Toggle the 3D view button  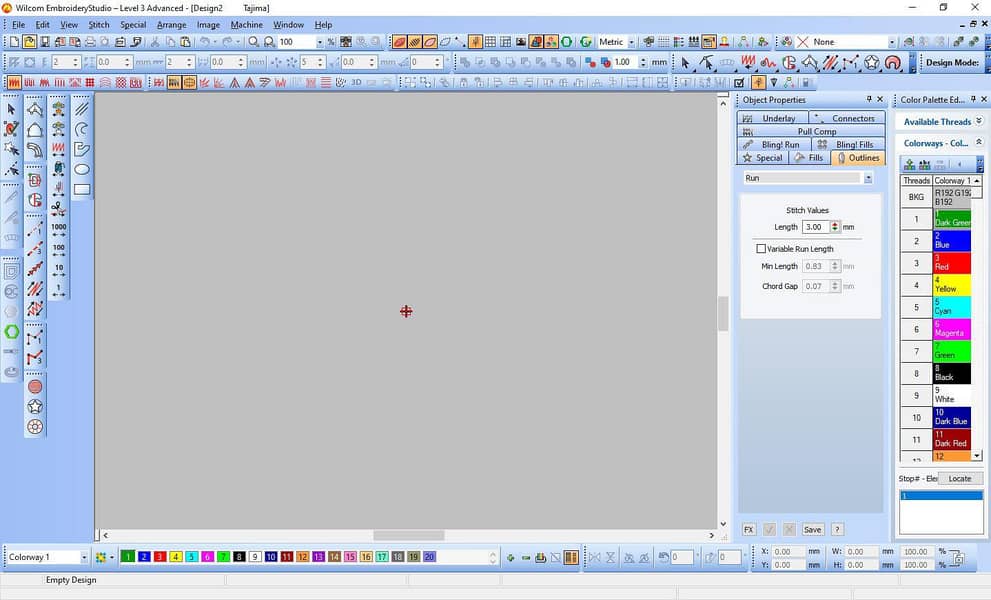[x=356, y=82]
